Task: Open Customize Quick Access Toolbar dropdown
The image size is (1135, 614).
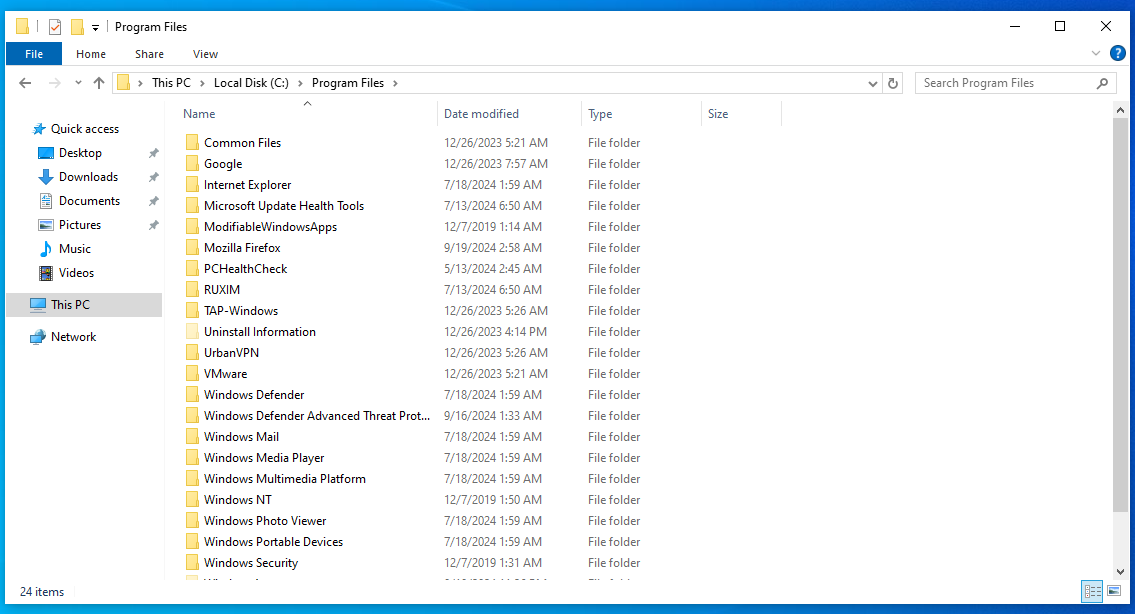Action: coord(96,28)
